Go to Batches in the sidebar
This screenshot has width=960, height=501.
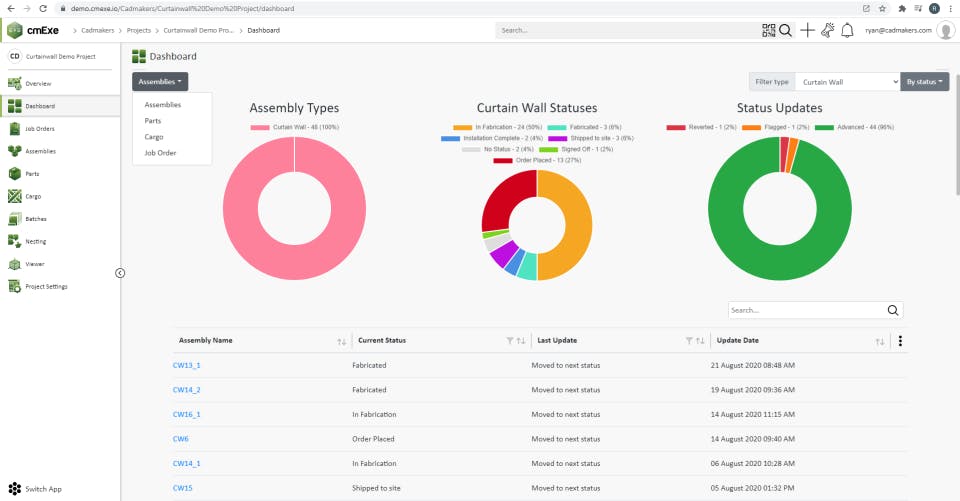point(35,218)
